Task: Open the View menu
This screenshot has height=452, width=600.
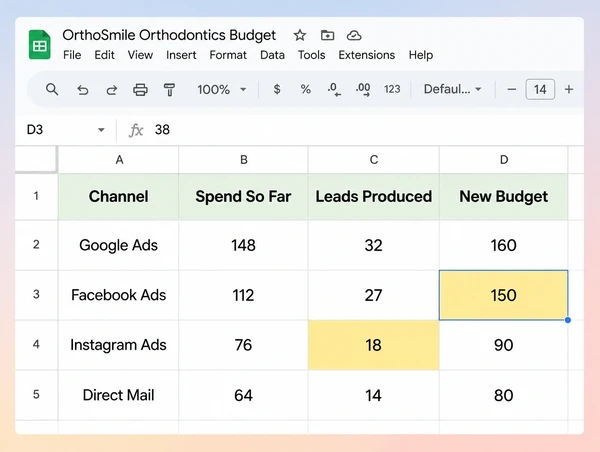Action: click(140, 55)
